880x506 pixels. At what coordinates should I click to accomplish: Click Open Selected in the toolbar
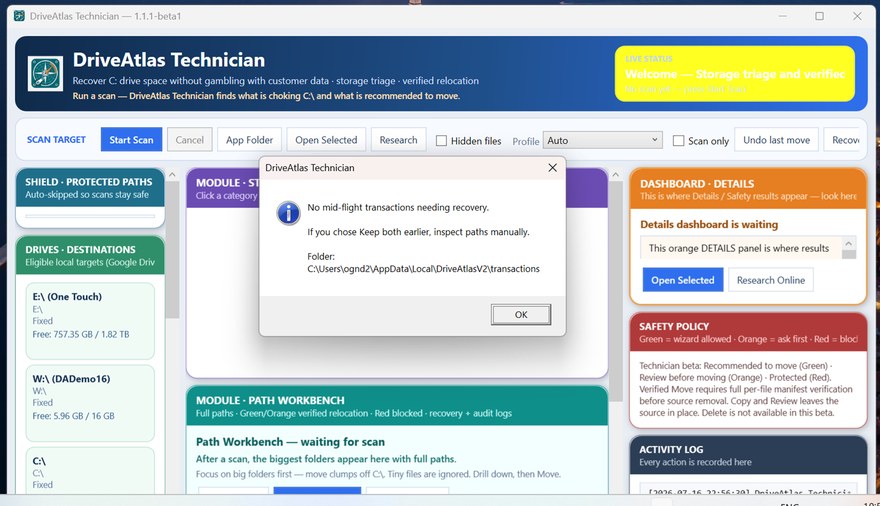(326, 140)
